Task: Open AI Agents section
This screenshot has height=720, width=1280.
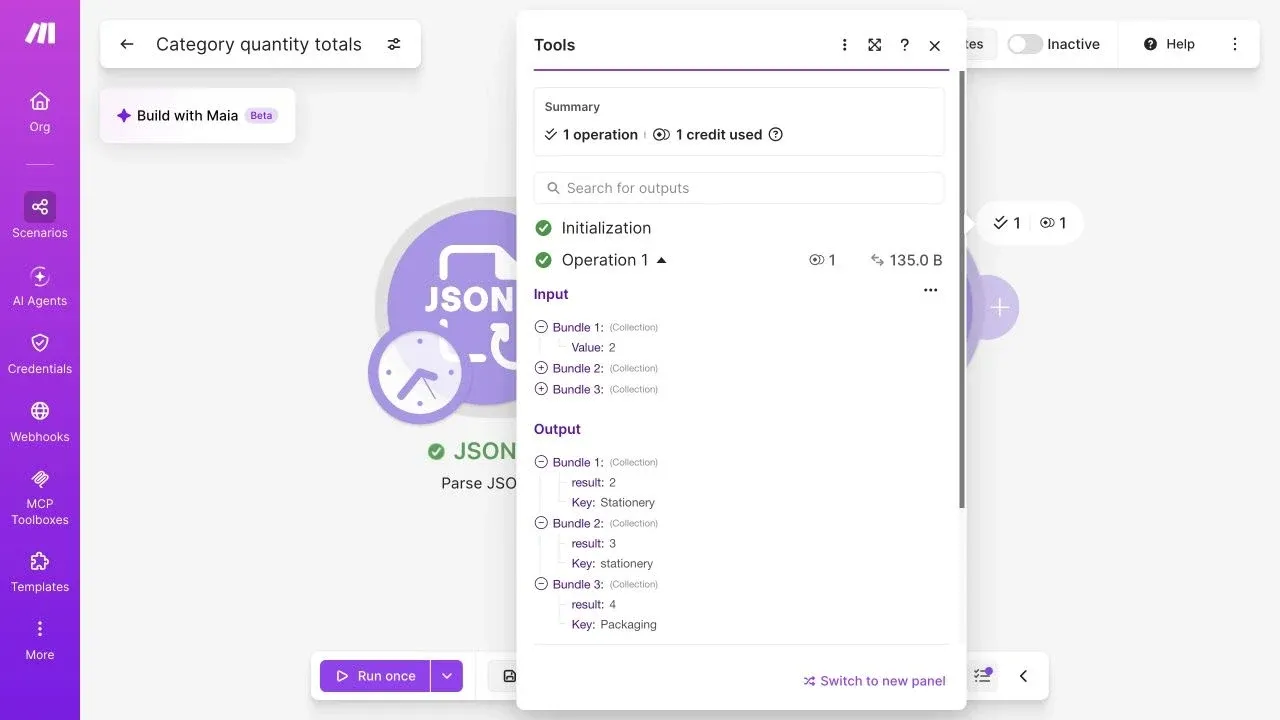Action: point(40,286)
